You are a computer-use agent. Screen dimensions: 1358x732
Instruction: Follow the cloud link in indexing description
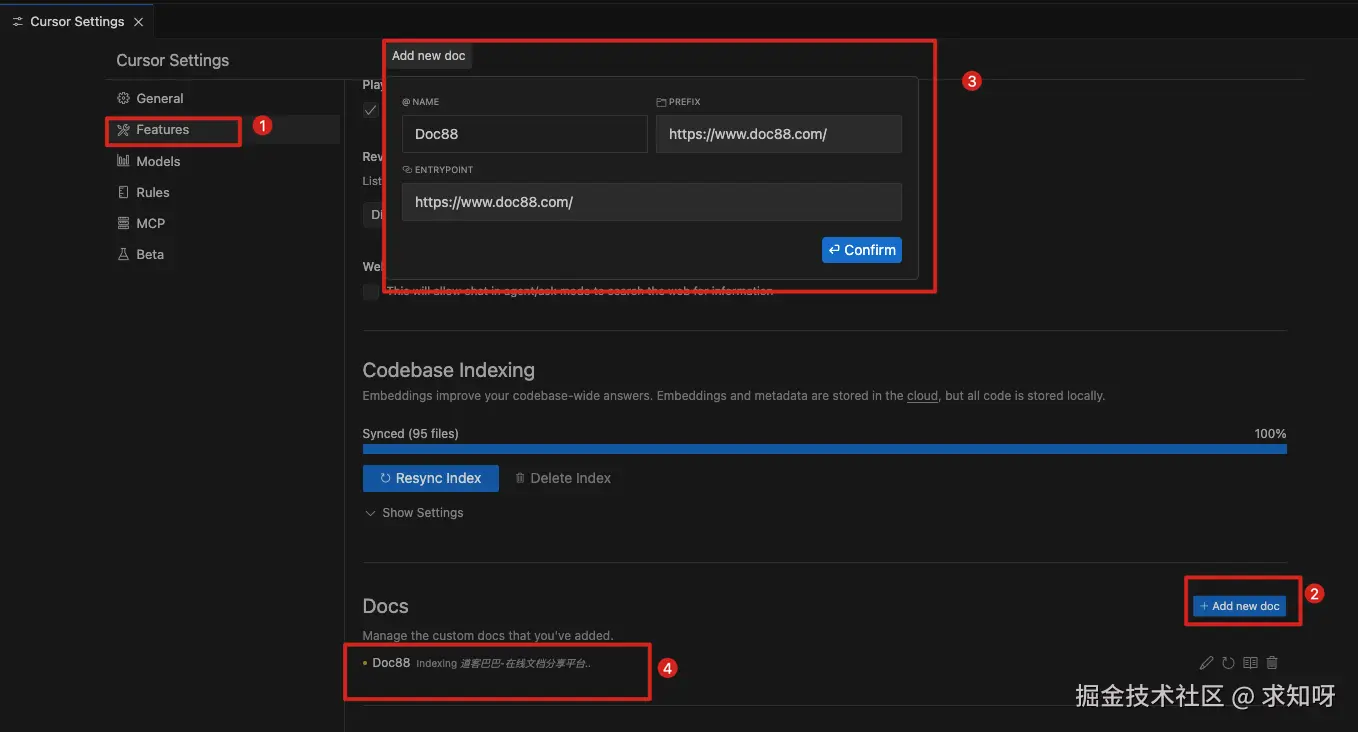[922, 396]
